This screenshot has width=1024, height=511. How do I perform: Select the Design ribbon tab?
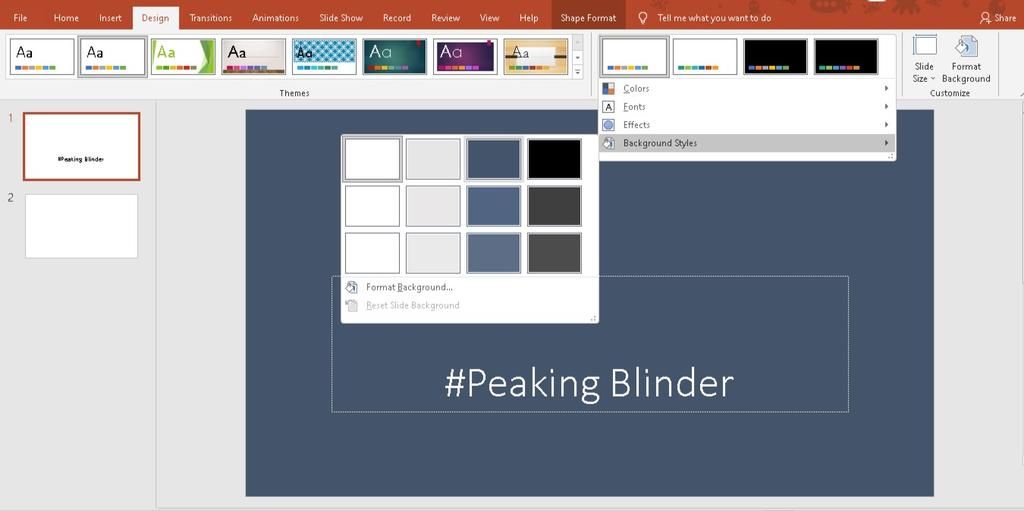click(x=155, y=18)
